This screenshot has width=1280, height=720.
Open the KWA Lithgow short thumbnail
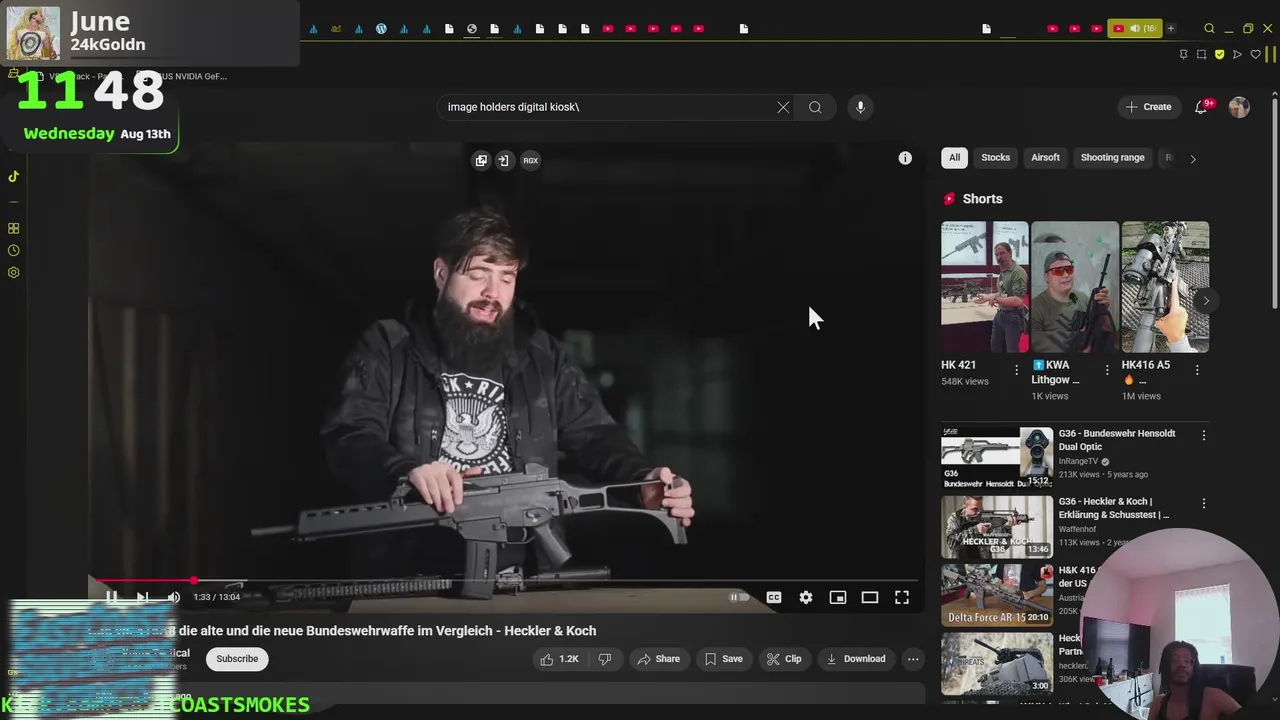(x=1074, y=287)
